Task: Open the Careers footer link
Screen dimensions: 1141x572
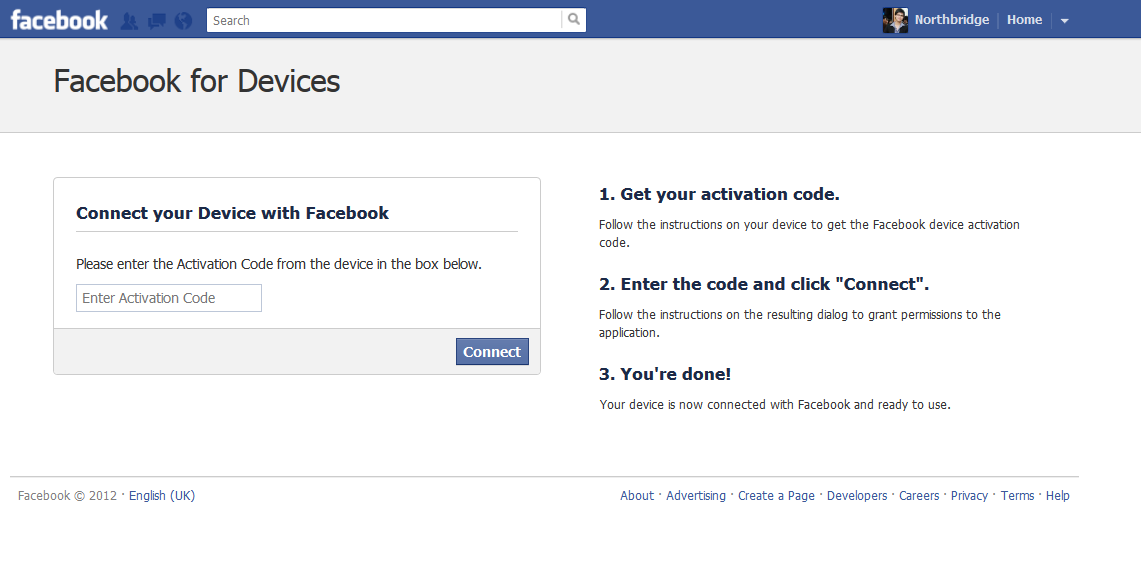Action: tap(919, 496)
